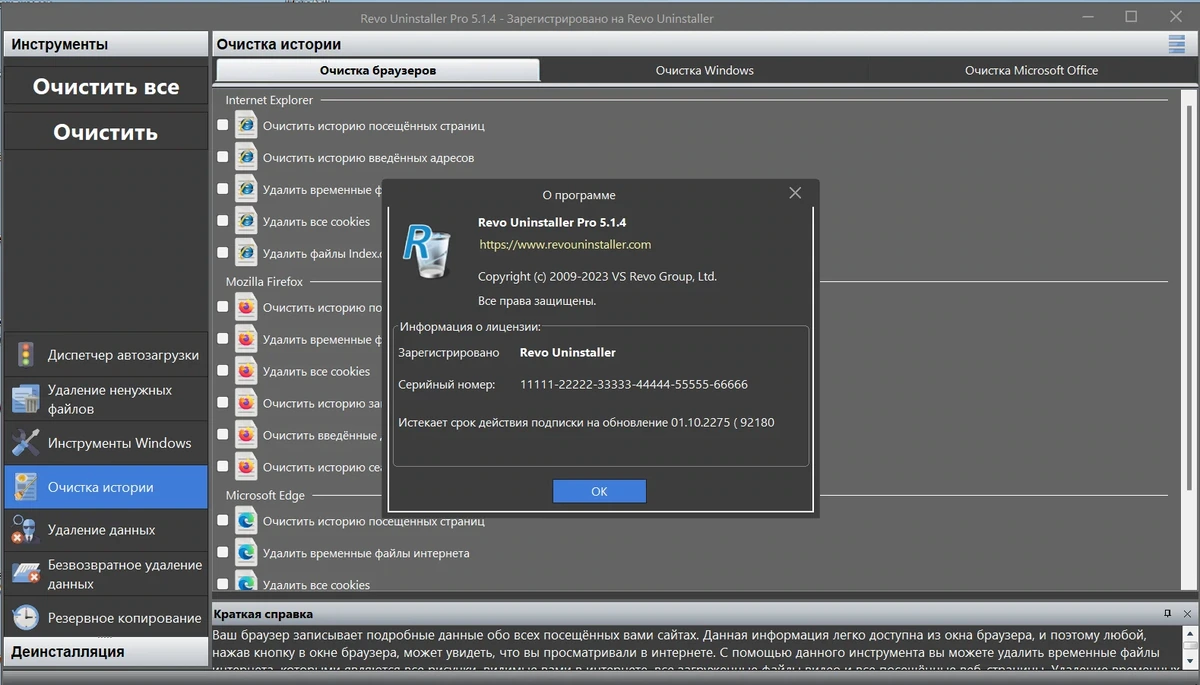The height and width of the screenshot is (685, 1200).
Task: Check IE Очистить историю введённых адресов
Action: coord(223,158)
